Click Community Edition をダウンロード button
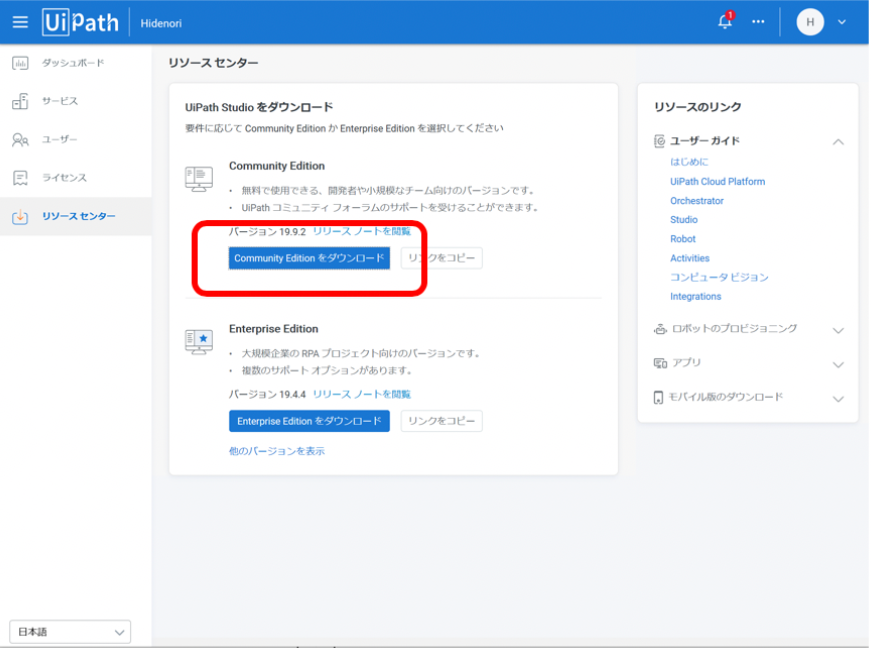The image size is (871, 648). 309,258
